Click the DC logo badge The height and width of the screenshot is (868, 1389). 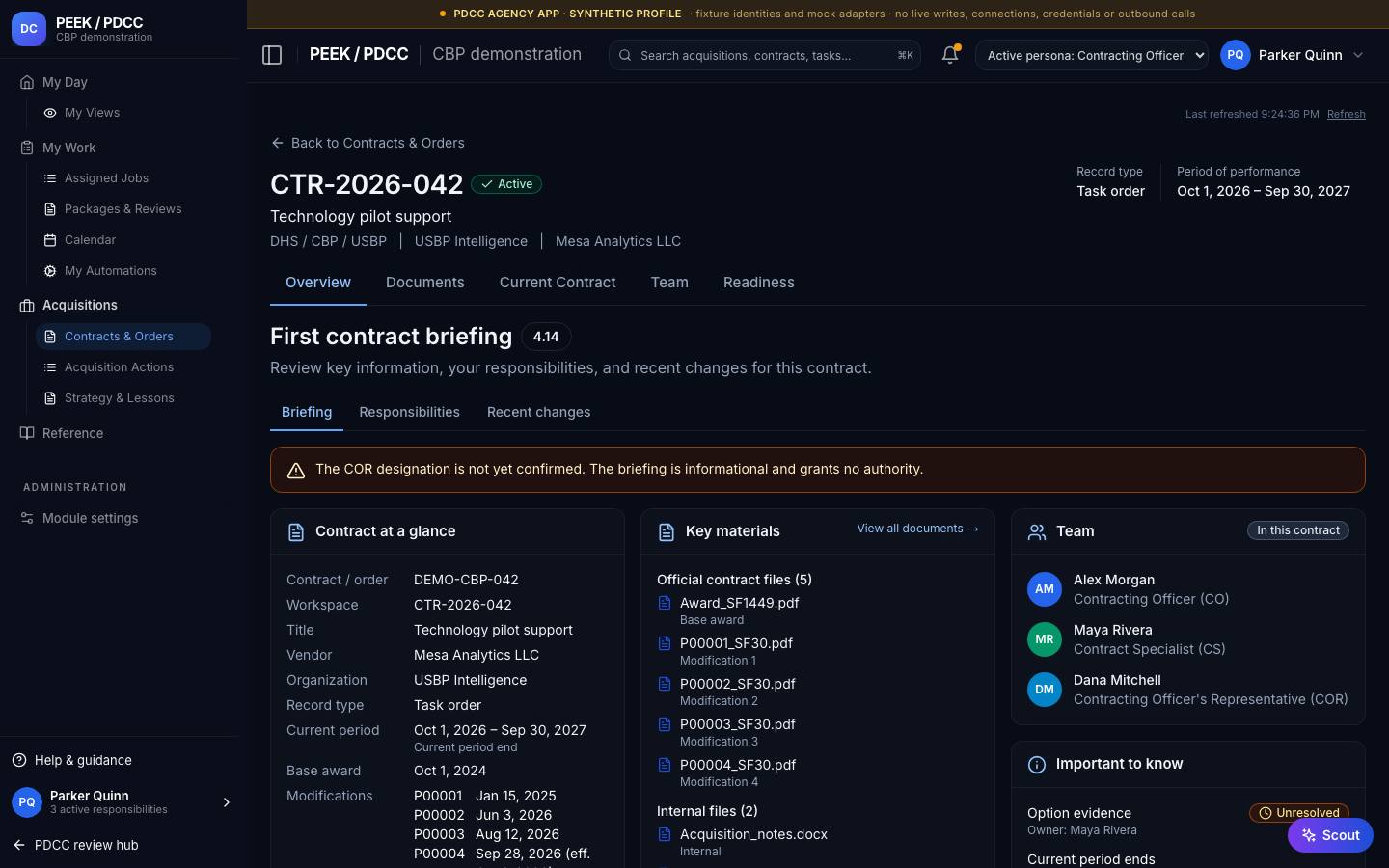pos(29,29)
